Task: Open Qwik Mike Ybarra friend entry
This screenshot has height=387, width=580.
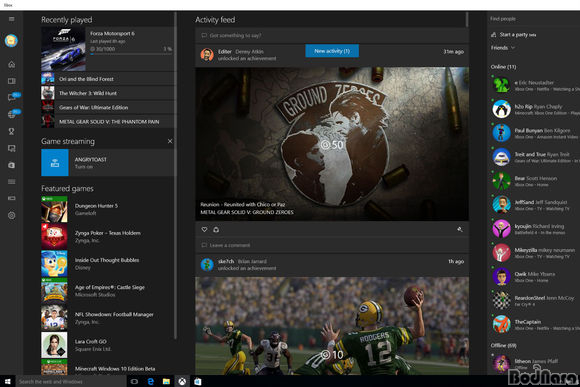Action: click(535, 276)
